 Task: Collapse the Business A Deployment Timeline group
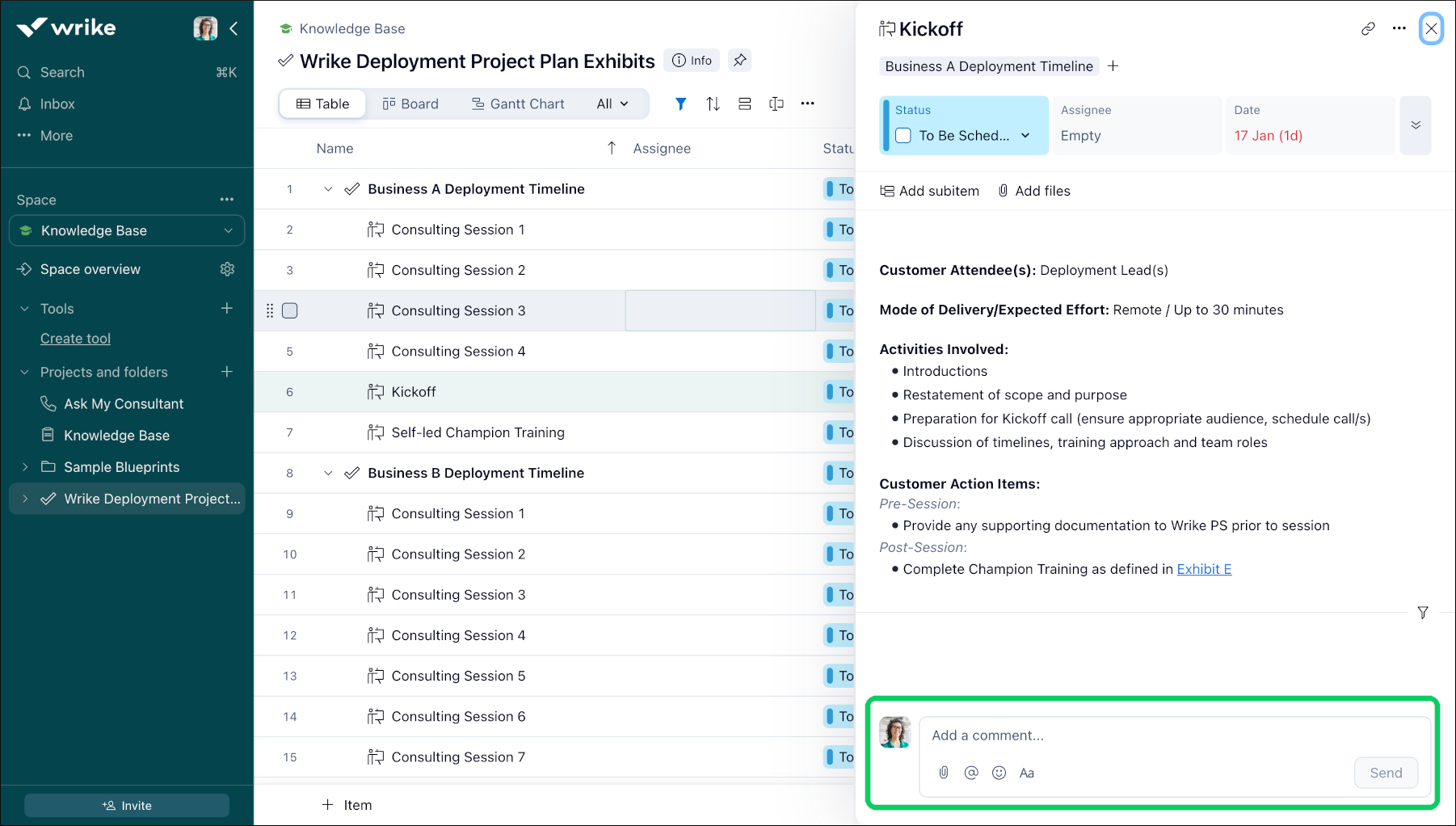pos(328,189)
